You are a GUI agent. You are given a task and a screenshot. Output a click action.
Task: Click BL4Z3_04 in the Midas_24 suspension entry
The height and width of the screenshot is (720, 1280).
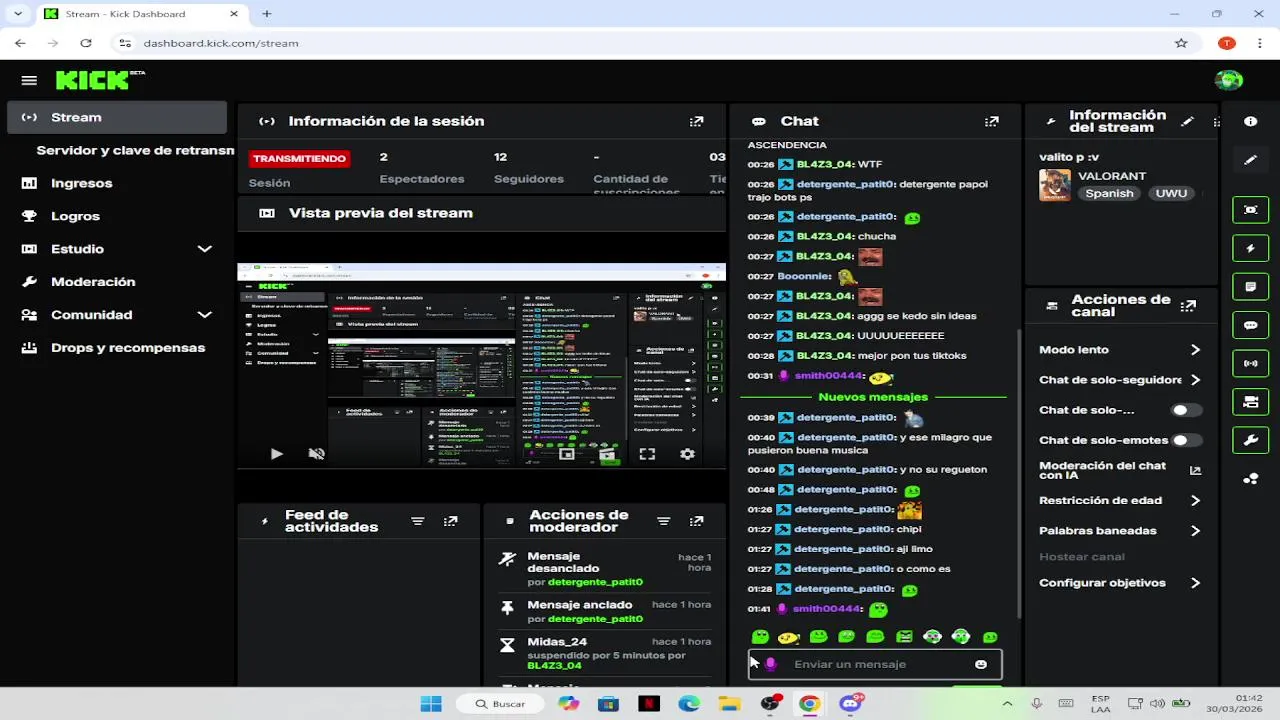click(554, 666)
